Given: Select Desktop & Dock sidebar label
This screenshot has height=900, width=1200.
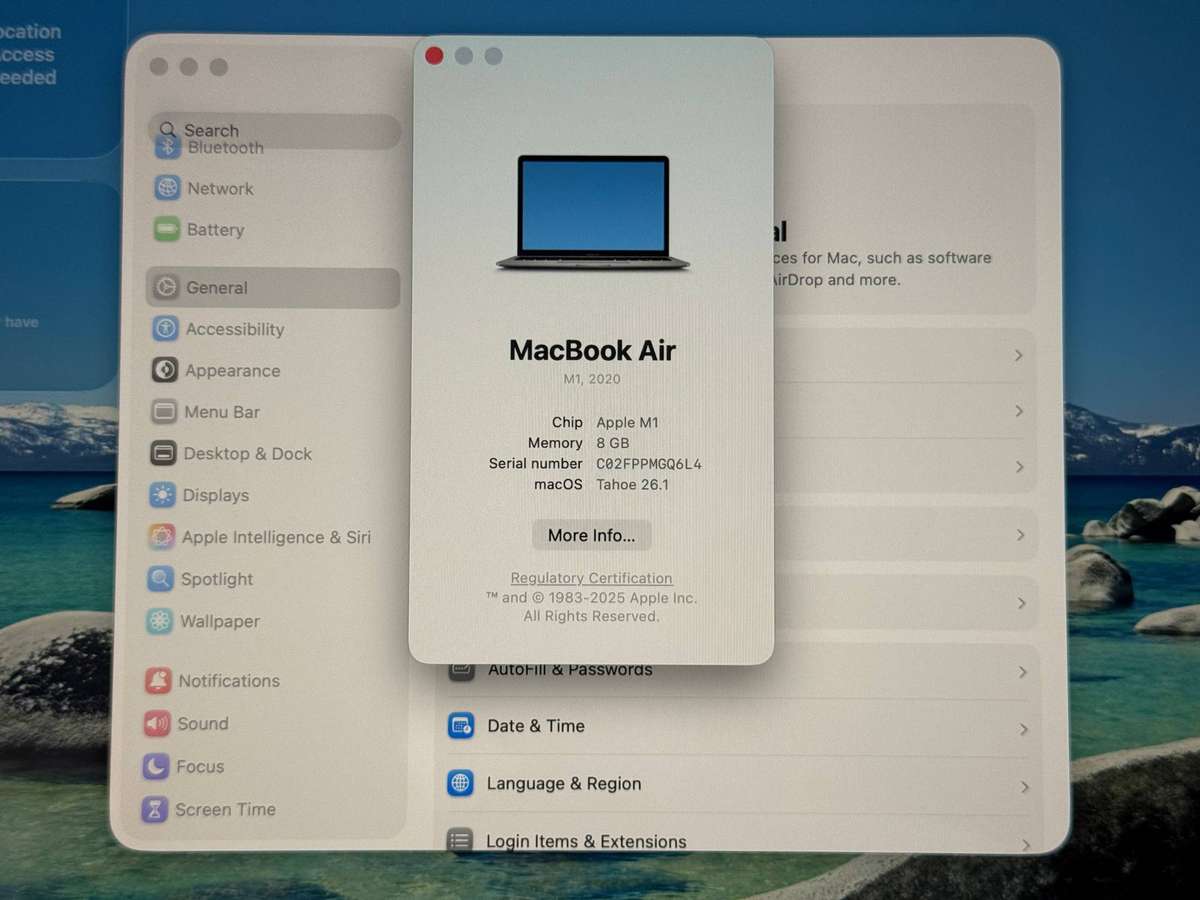Looking at the screenshot, I should point(247,453).
